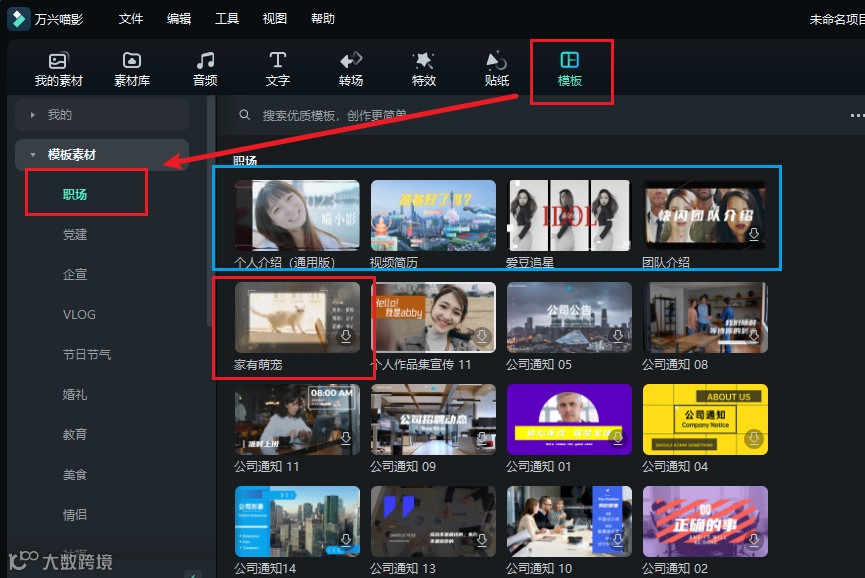Viewport: 865px width, 578px height.
Task: Expand the 我的 section
Action: click(33, 115)
